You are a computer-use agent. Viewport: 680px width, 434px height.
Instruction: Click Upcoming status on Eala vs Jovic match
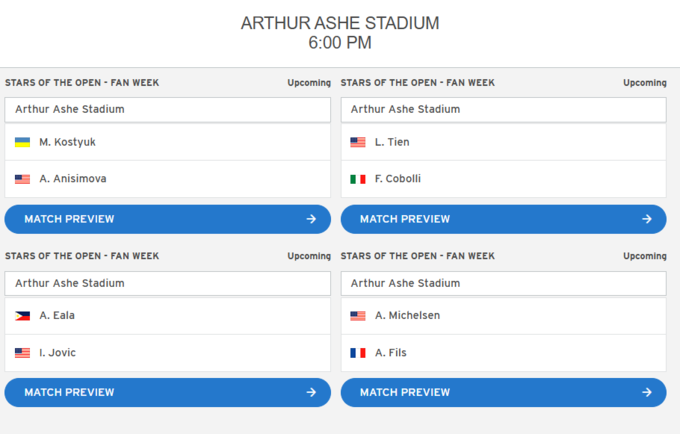click(x=309, y=256)
